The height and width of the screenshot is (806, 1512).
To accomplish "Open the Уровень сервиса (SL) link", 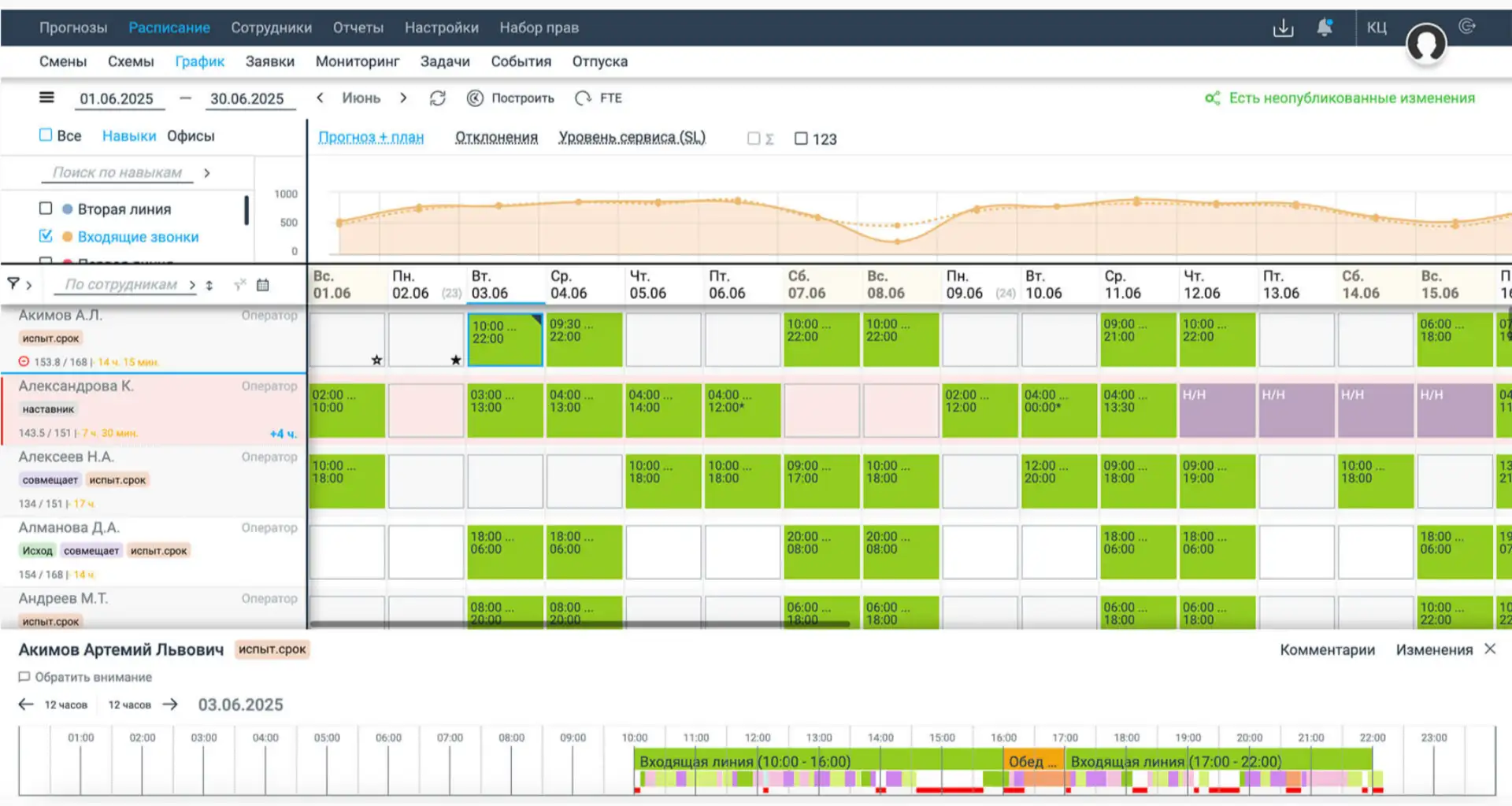I will (x=632, y=137).
